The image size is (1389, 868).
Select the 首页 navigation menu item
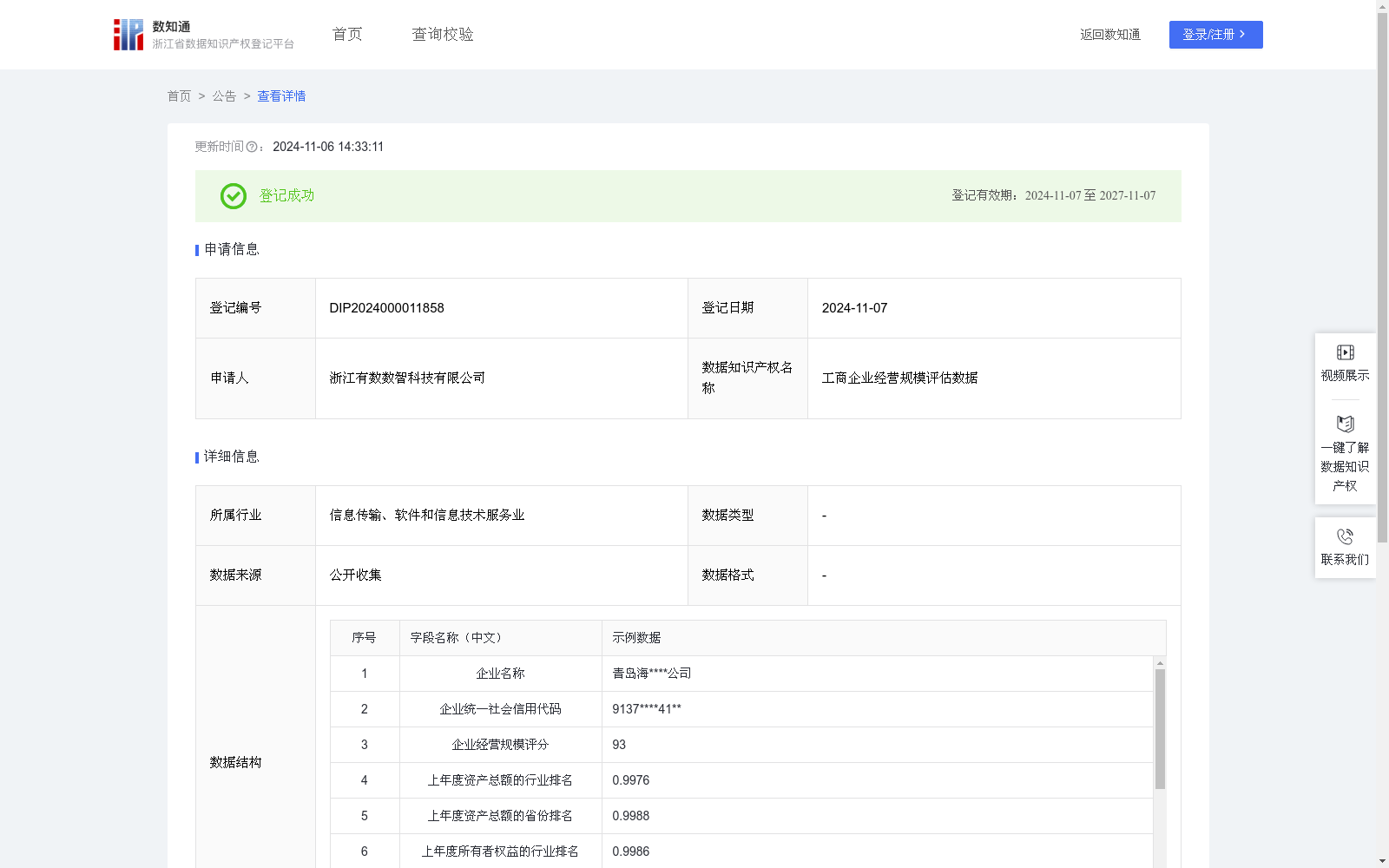pos(346,34)
